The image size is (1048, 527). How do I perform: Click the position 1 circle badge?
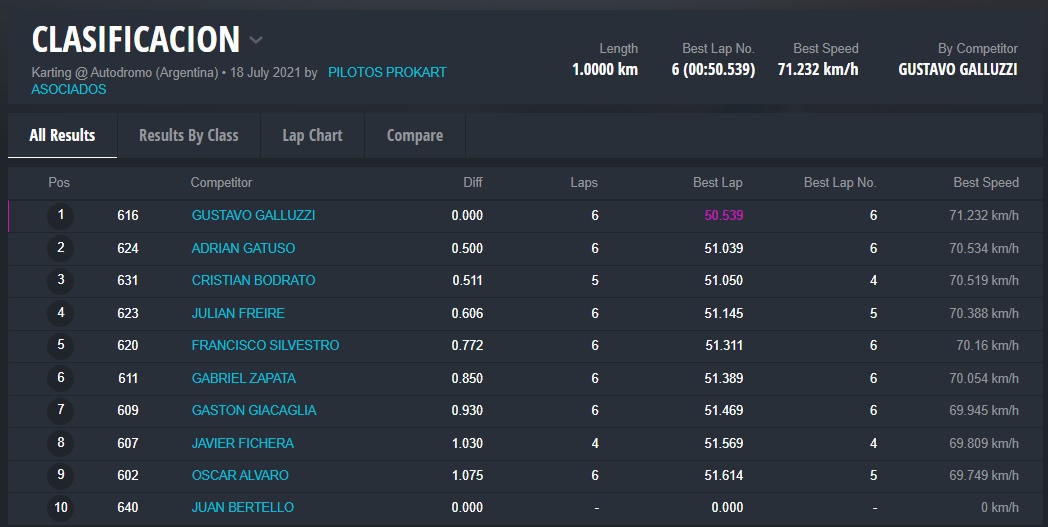60,215
